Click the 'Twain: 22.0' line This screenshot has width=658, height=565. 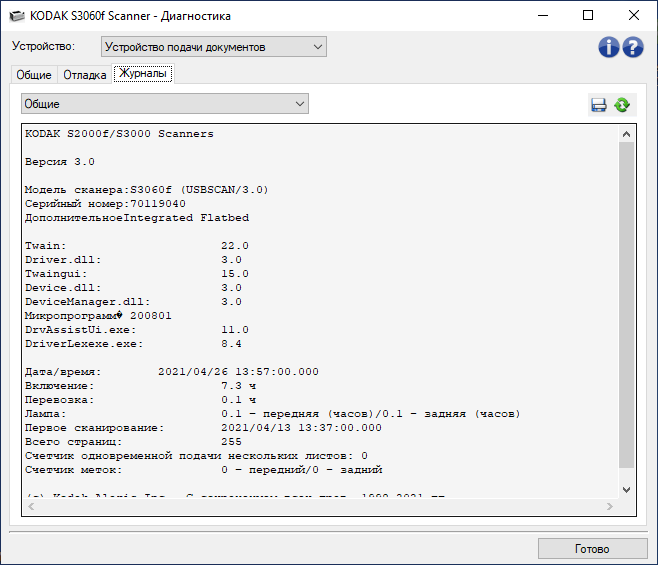pyautogui.click(x=137, y=246)
